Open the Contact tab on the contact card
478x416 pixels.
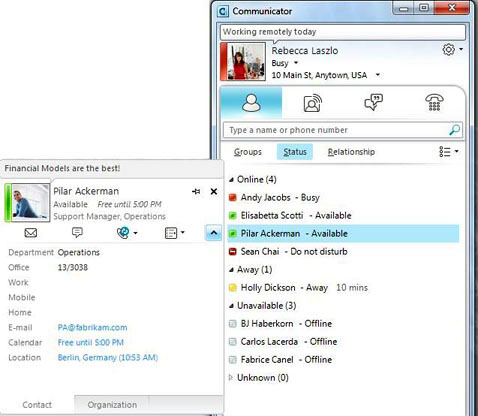tap(37, 405)
